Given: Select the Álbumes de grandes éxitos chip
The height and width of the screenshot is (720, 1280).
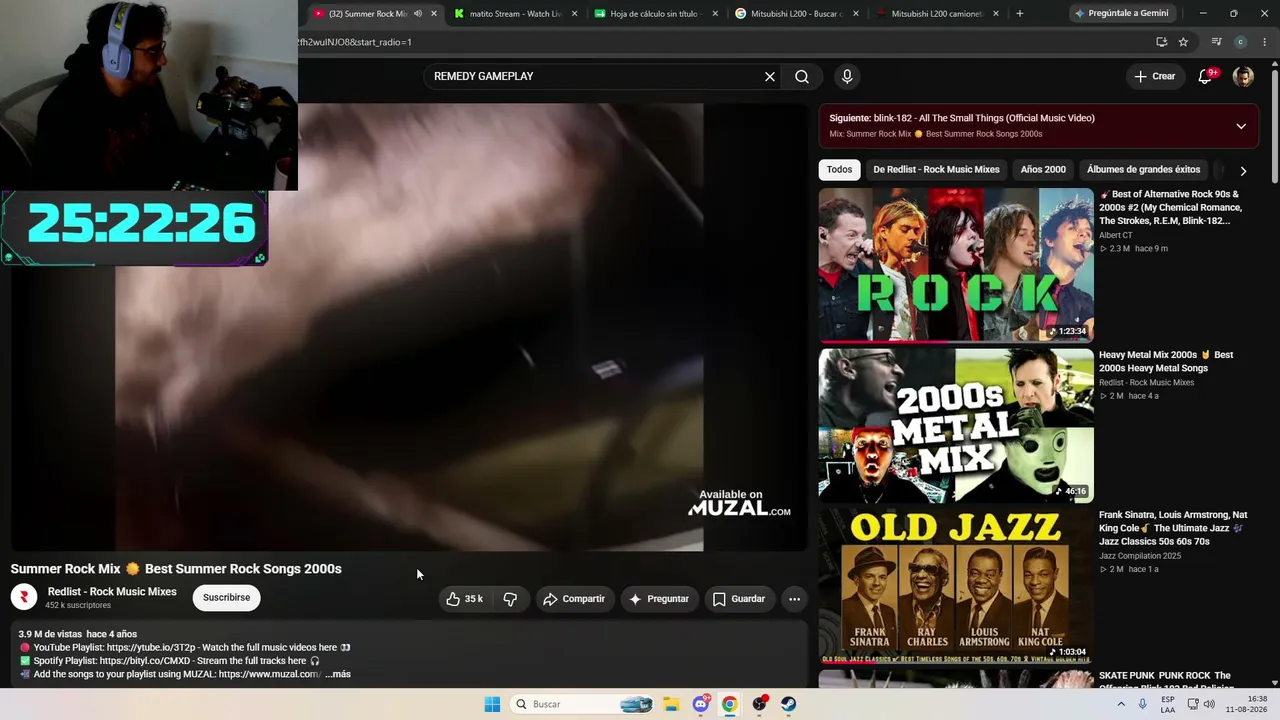Looking at the screenshot, I should [x=1143, y=170].
